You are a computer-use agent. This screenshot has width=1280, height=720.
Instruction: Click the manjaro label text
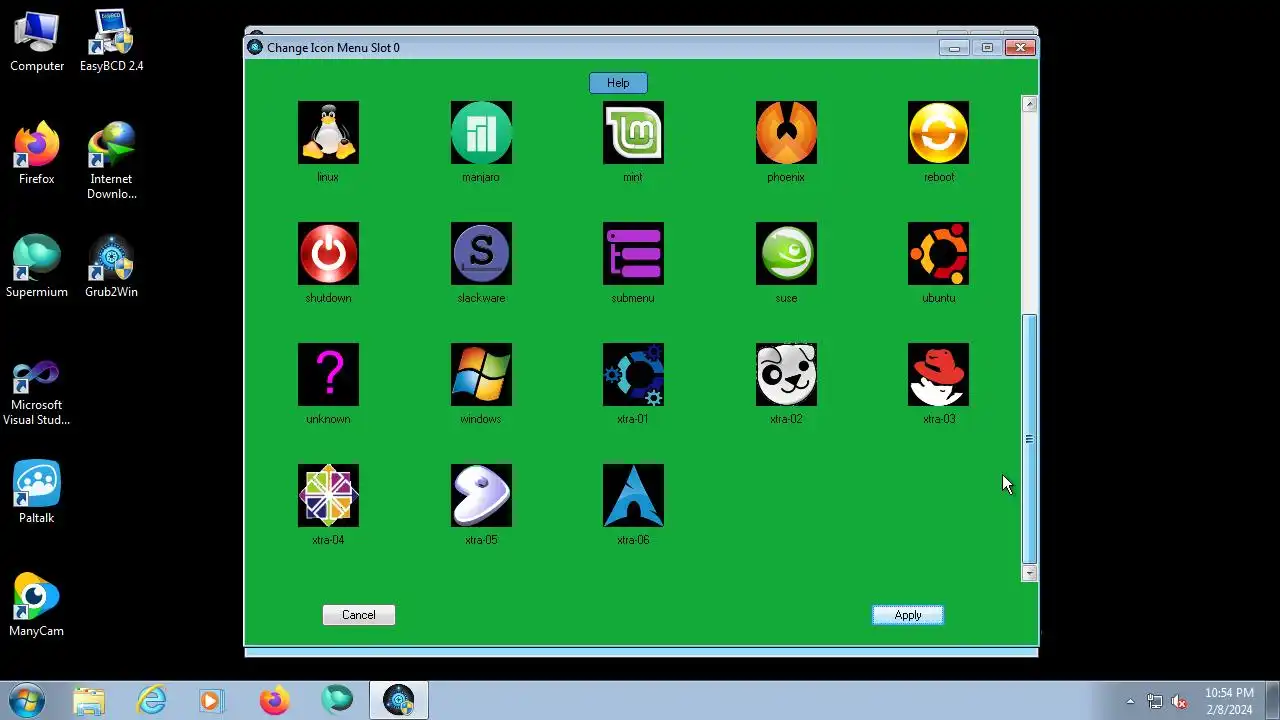481,177
